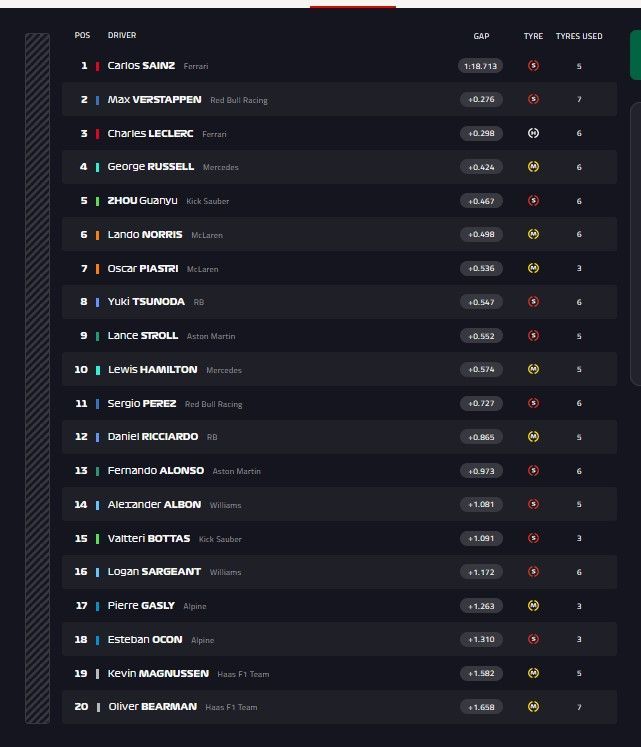Click the 1:18.713 lap time pill
The image size is (641, 747).
[x=481, y=66]
